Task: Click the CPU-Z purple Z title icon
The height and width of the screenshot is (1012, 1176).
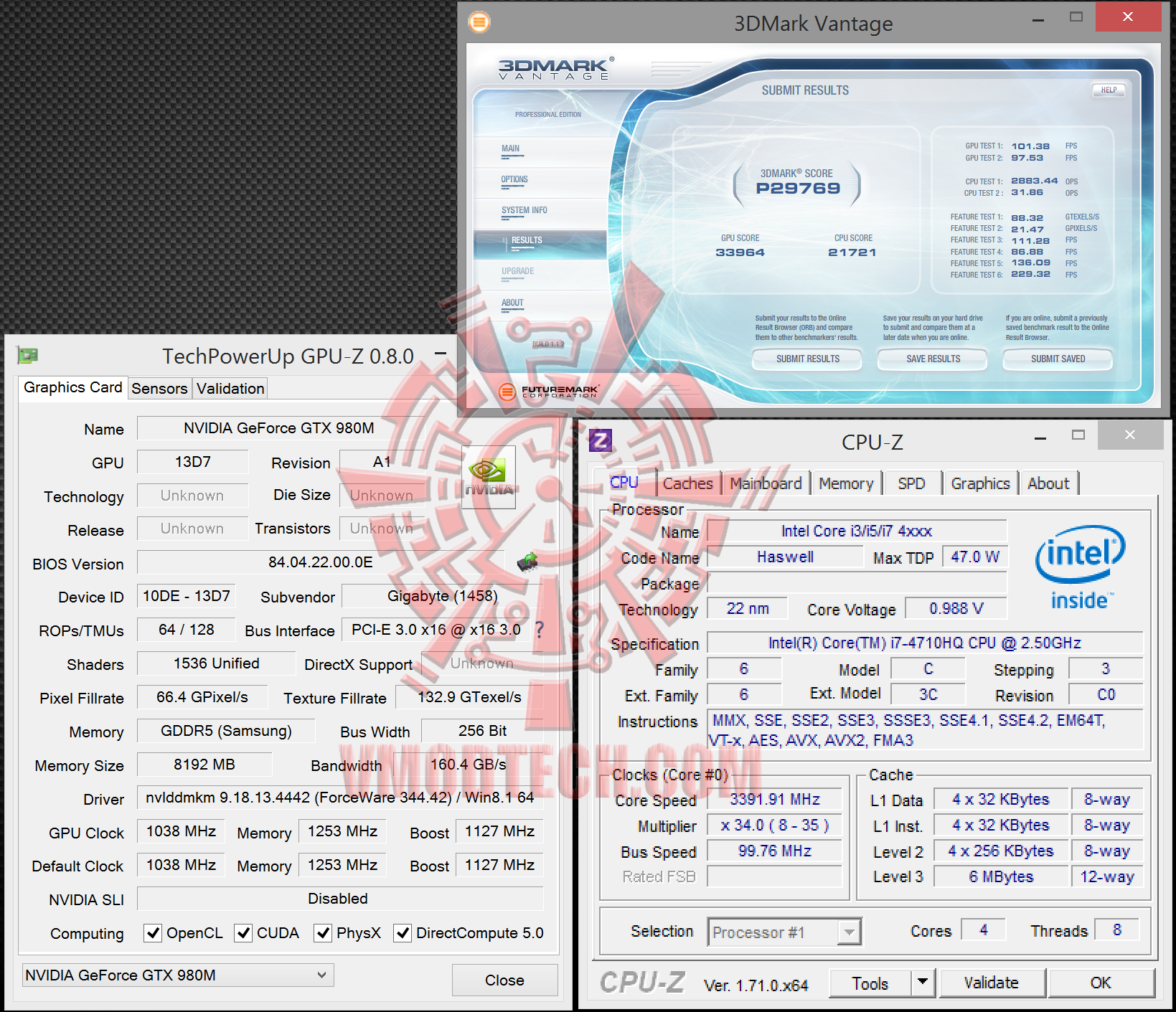Action: [x=600, y=440]
